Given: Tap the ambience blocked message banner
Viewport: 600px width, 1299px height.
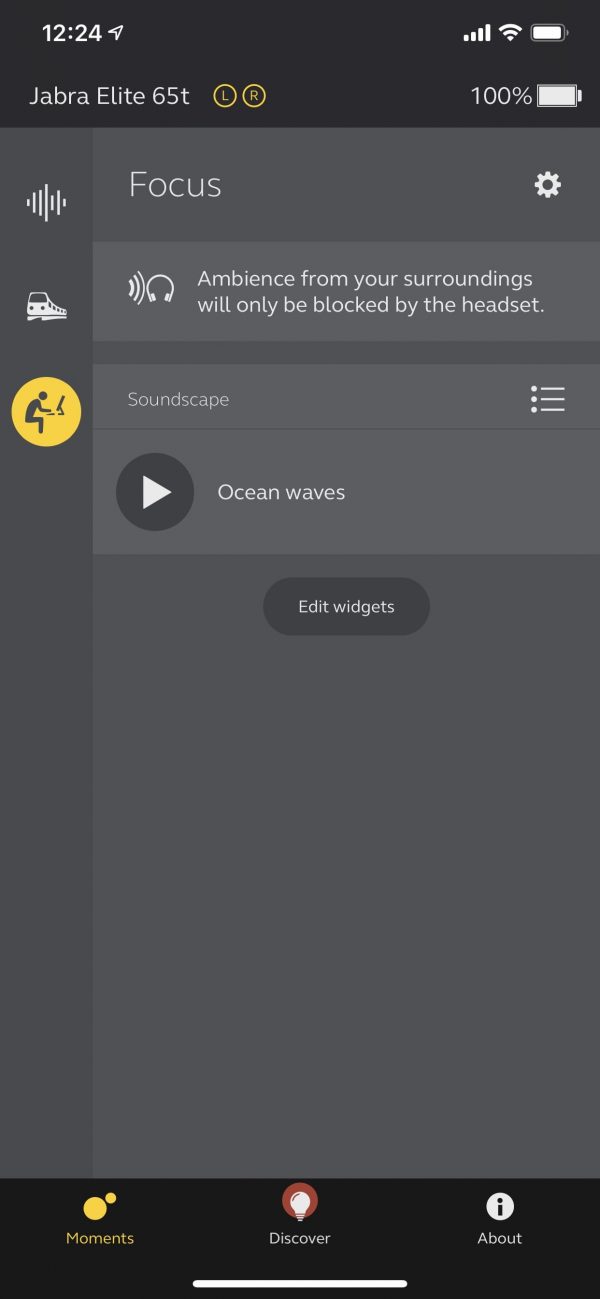Looking at the screenshot, I should coord(346,291).
